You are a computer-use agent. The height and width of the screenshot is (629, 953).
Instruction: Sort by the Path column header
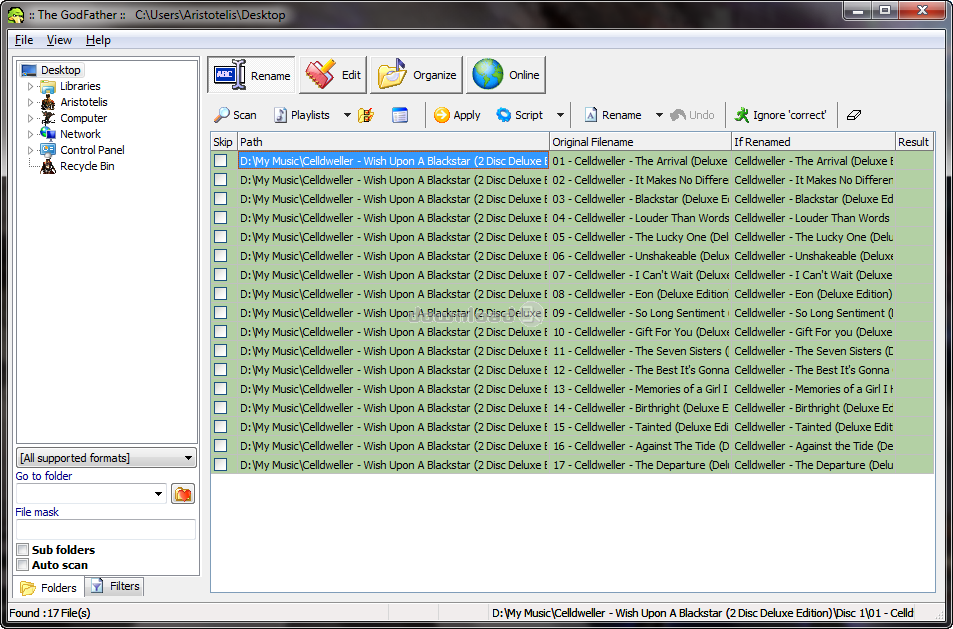point(393,142)
